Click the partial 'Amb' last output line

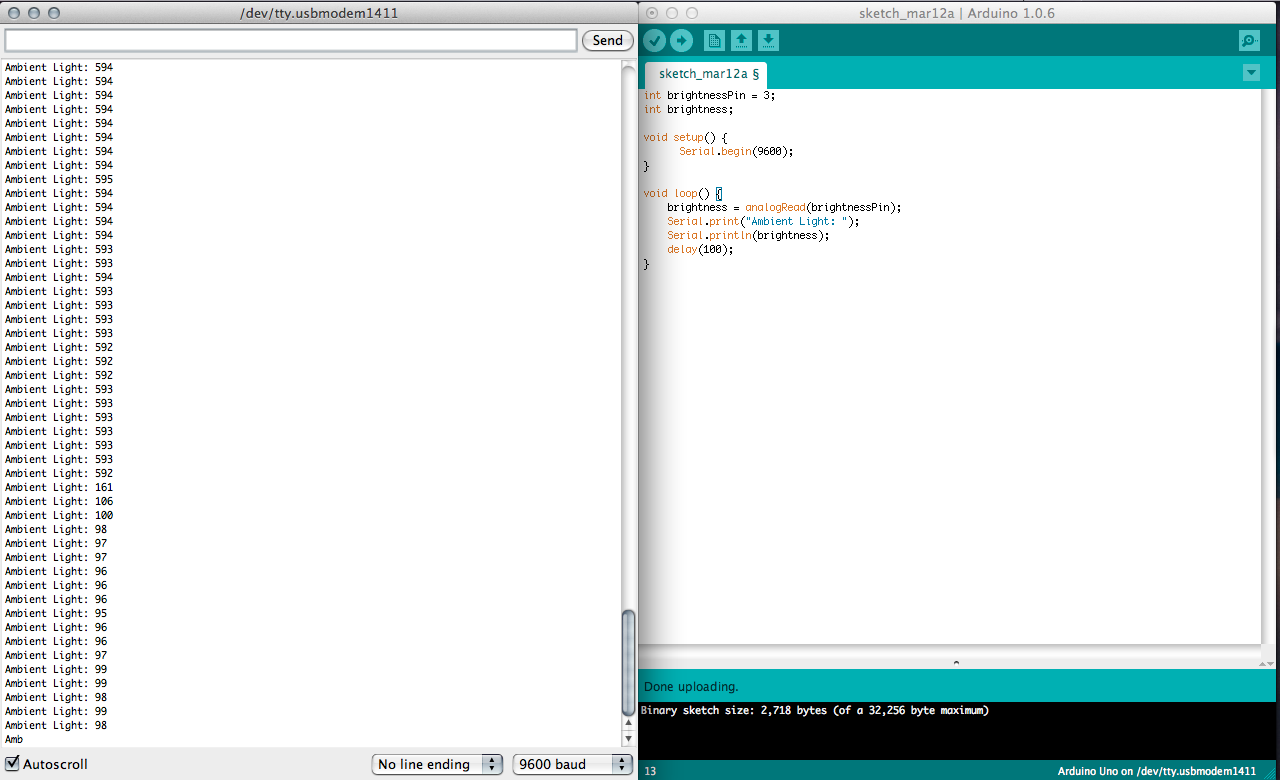(14, 739)
